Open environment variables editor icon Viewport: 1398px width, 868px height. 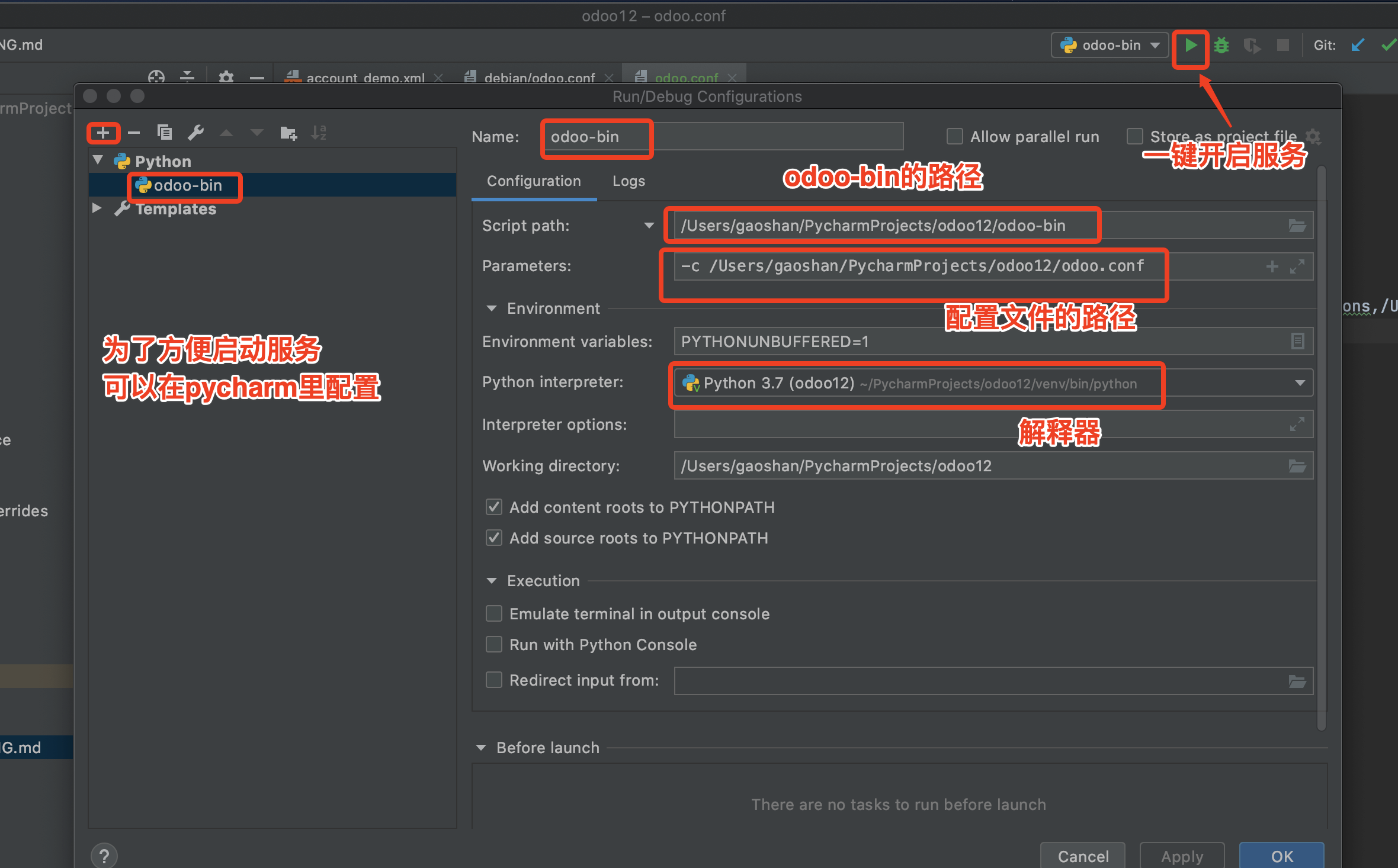click(1297, 342)
